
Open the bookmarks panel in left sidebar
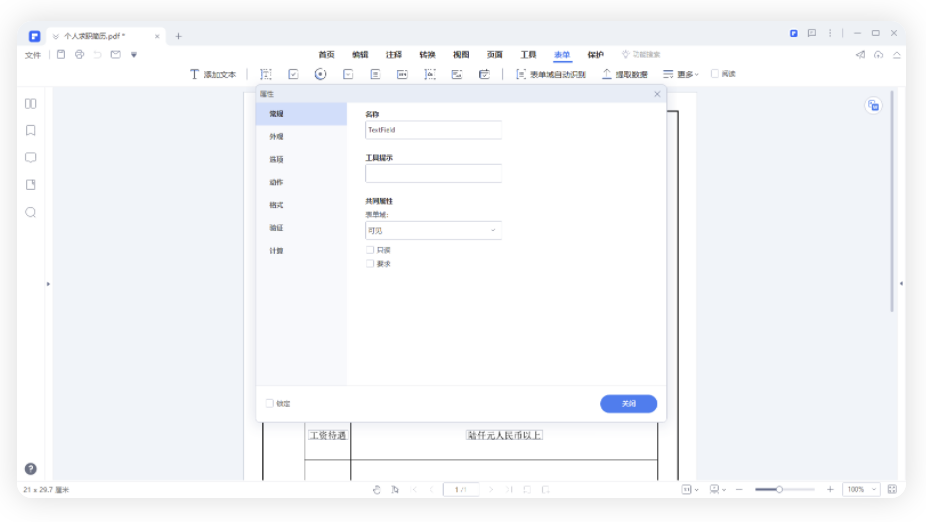(x=31, y=130)
